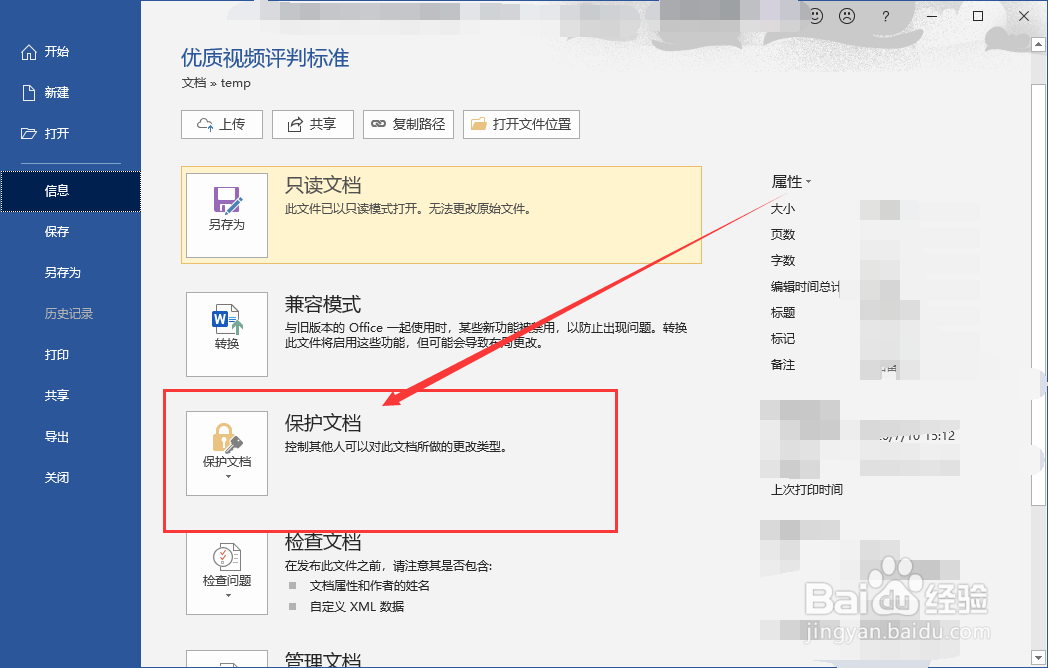
Task: Switch to the 打印 menu item
Action: (57, 354)
